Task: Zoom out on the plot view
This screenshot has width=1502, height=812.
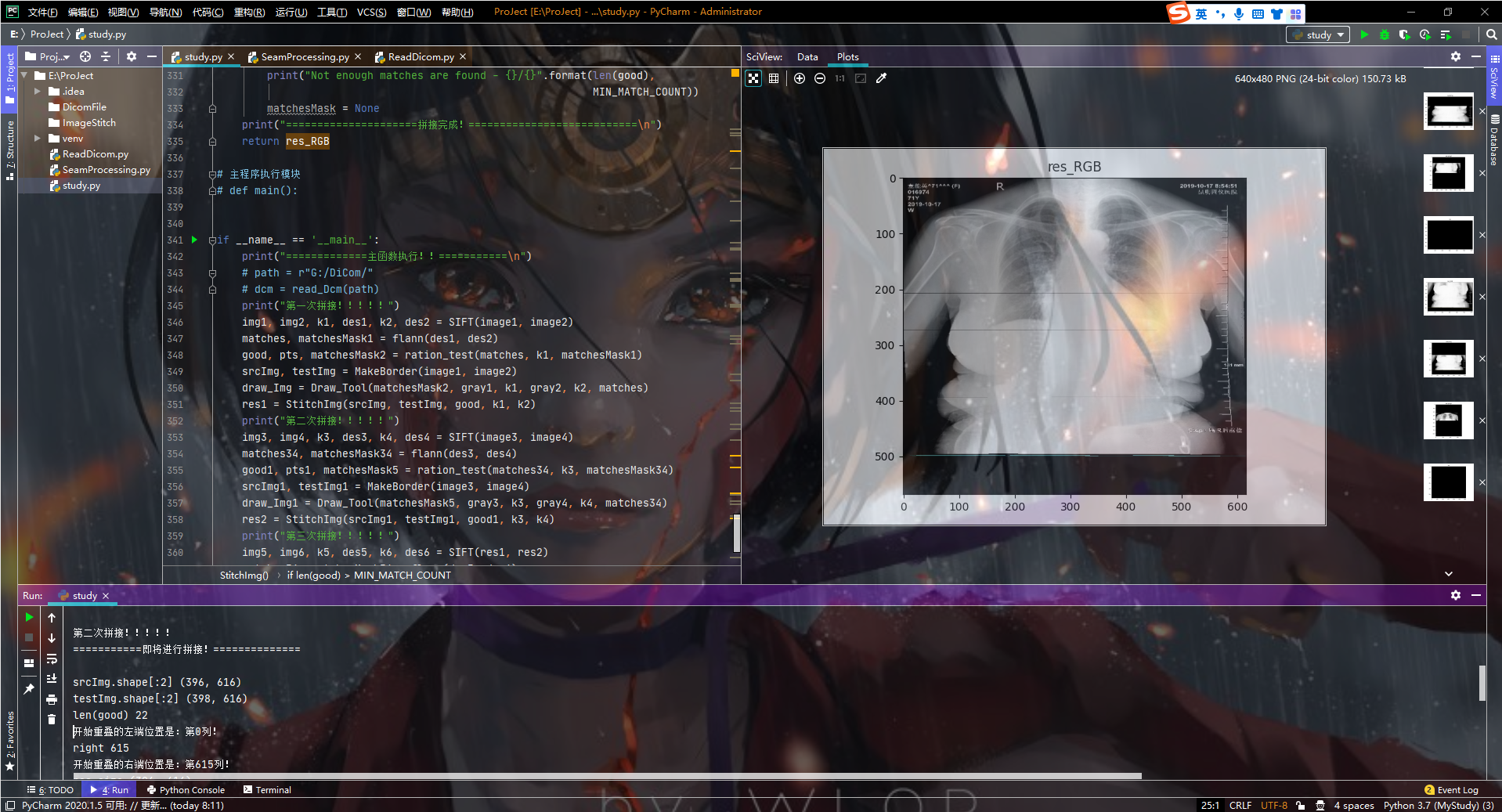Action: point(819,78)
